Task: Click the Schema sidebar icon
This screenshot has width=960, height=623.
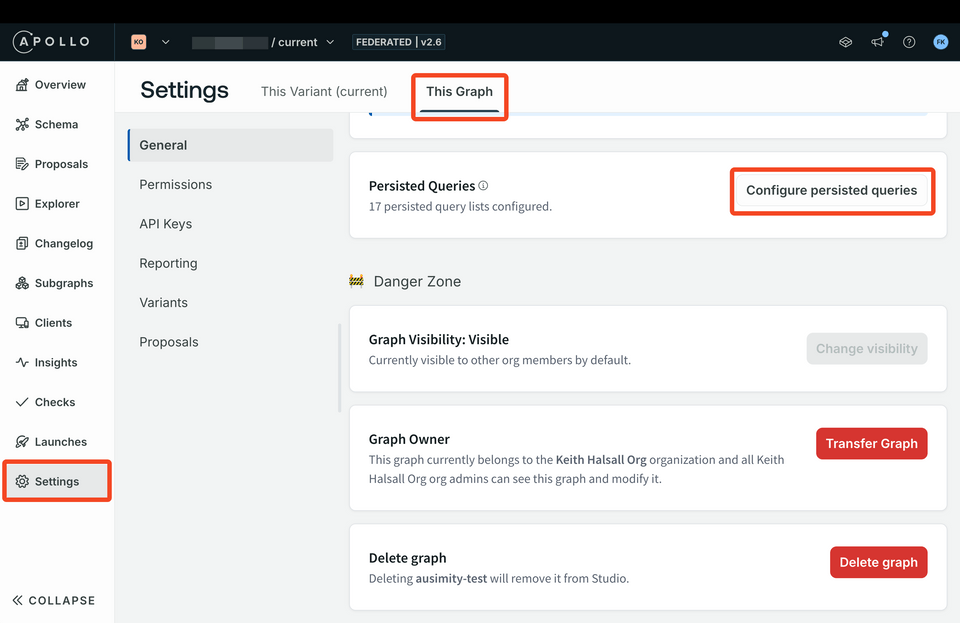Action: pos(22,124)
